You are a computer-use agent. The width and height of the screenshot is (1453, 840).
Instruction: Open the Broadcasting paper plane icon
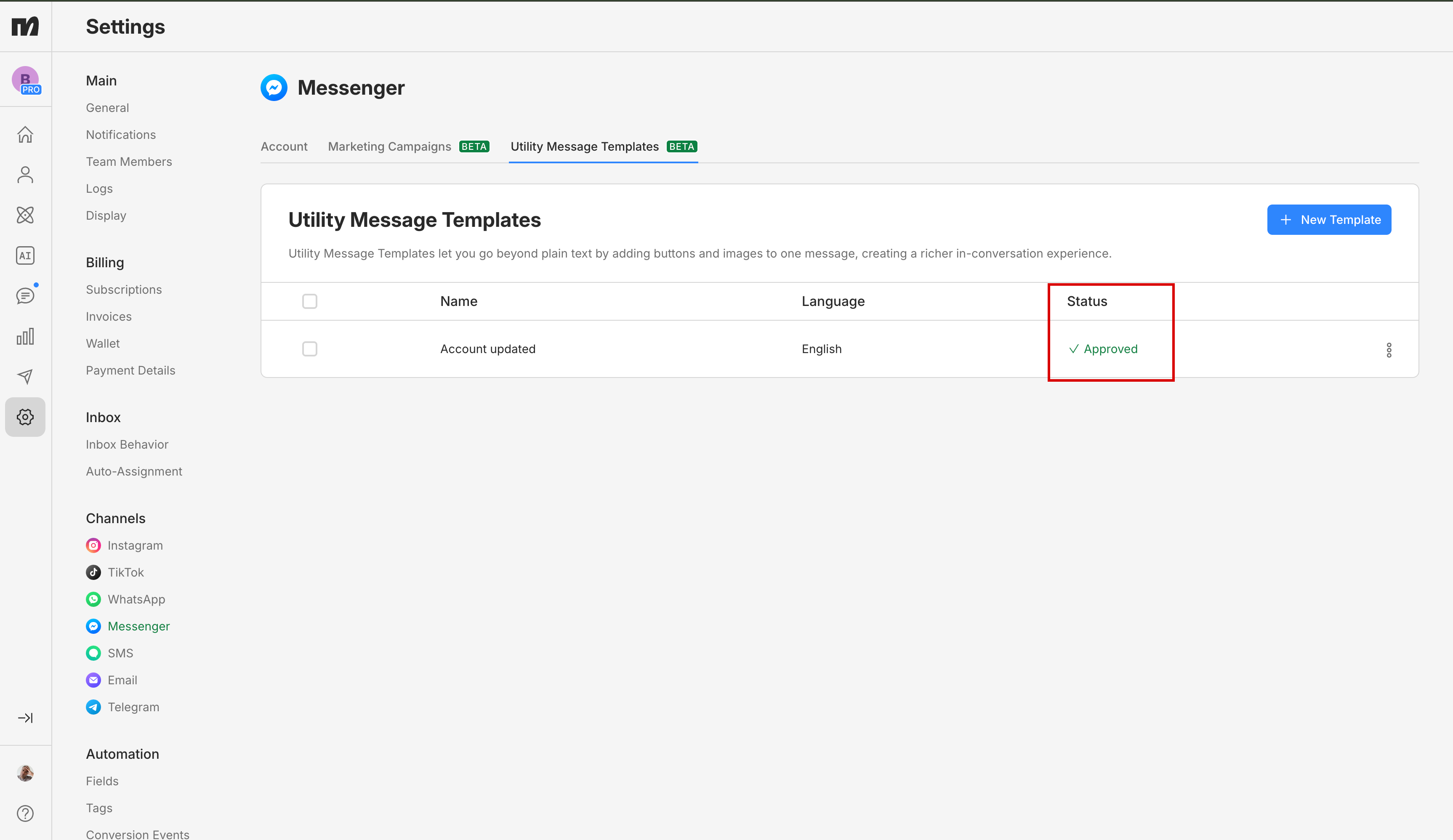tap(25, 377)
